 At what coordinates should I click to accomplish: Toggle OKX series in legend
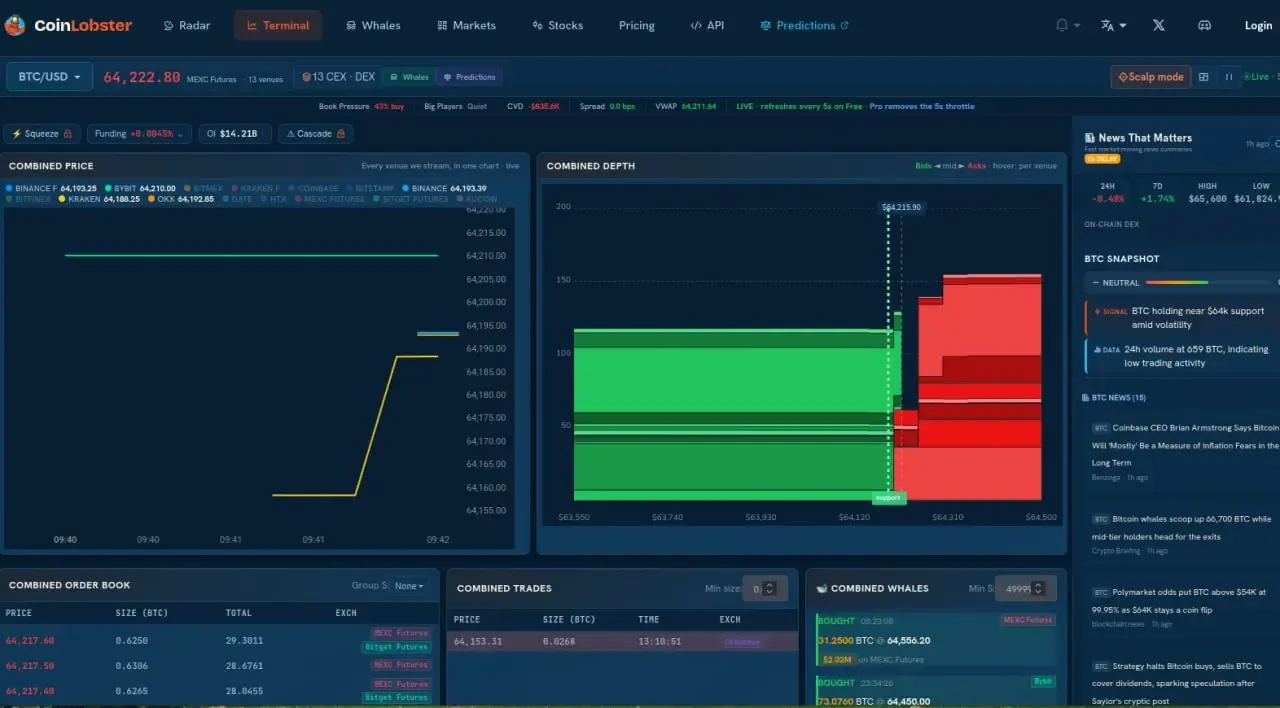pyautogui.click(x=181, y=199)
